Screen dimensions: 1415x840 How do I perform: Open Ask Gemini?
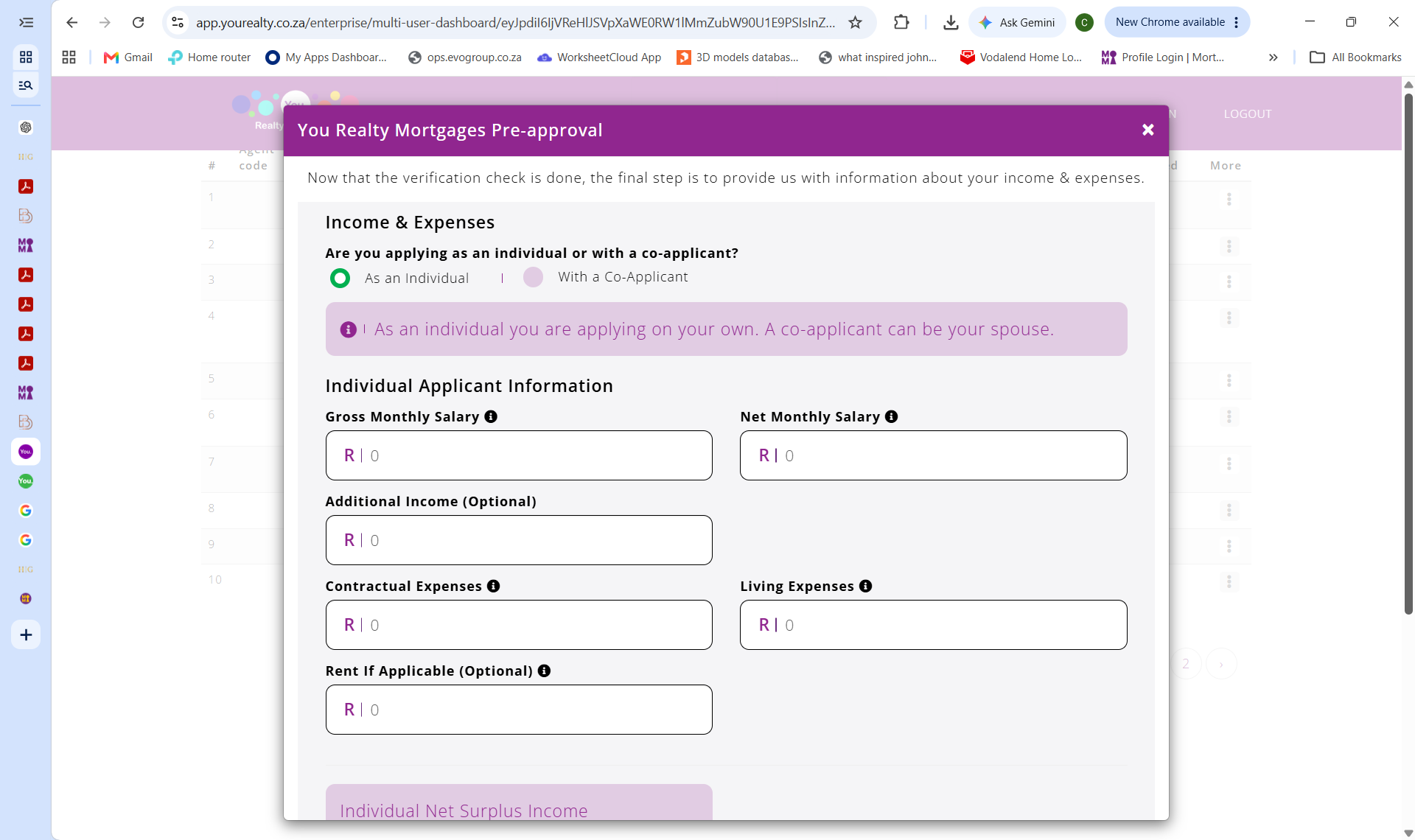click(x=1017, y=23)
